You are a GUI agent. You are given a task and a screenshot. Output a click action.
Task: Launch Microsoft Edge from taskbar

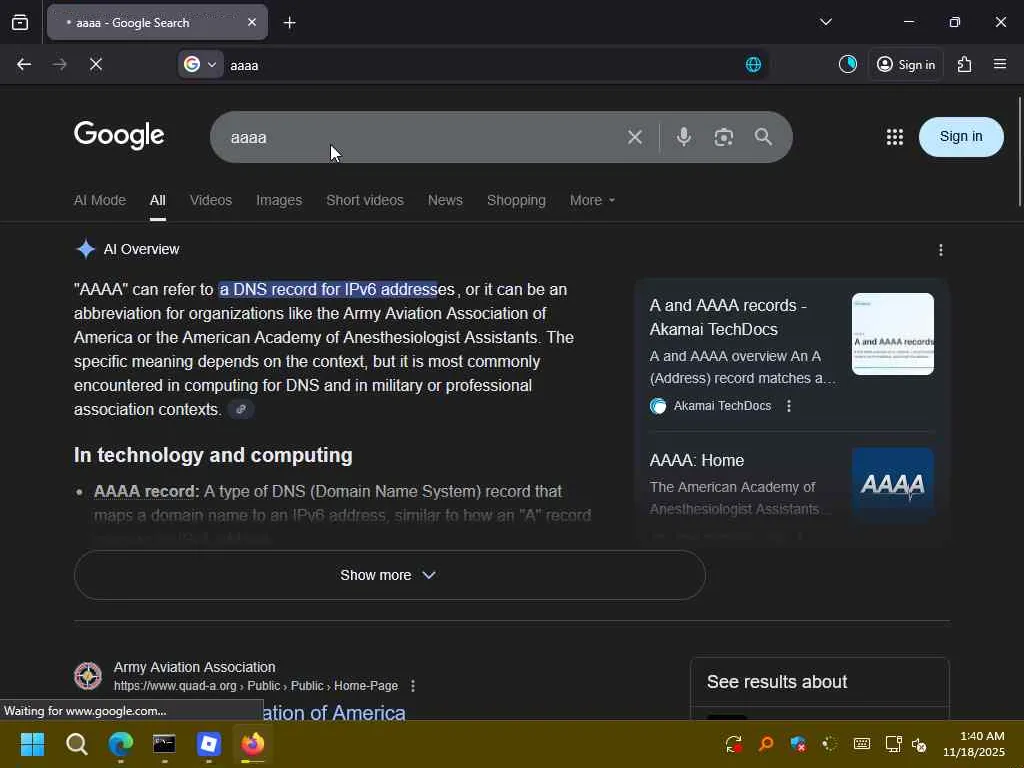[120, 744]
